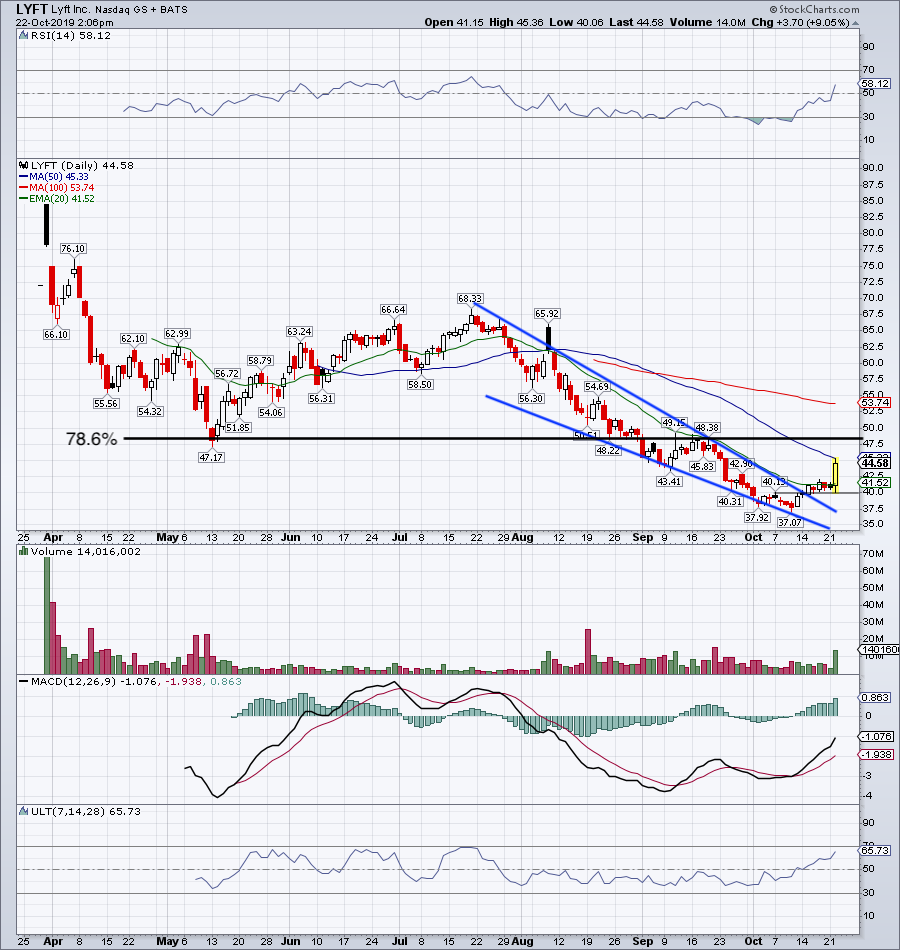Click the 62.99 price annotation

[x=177, y=333]
